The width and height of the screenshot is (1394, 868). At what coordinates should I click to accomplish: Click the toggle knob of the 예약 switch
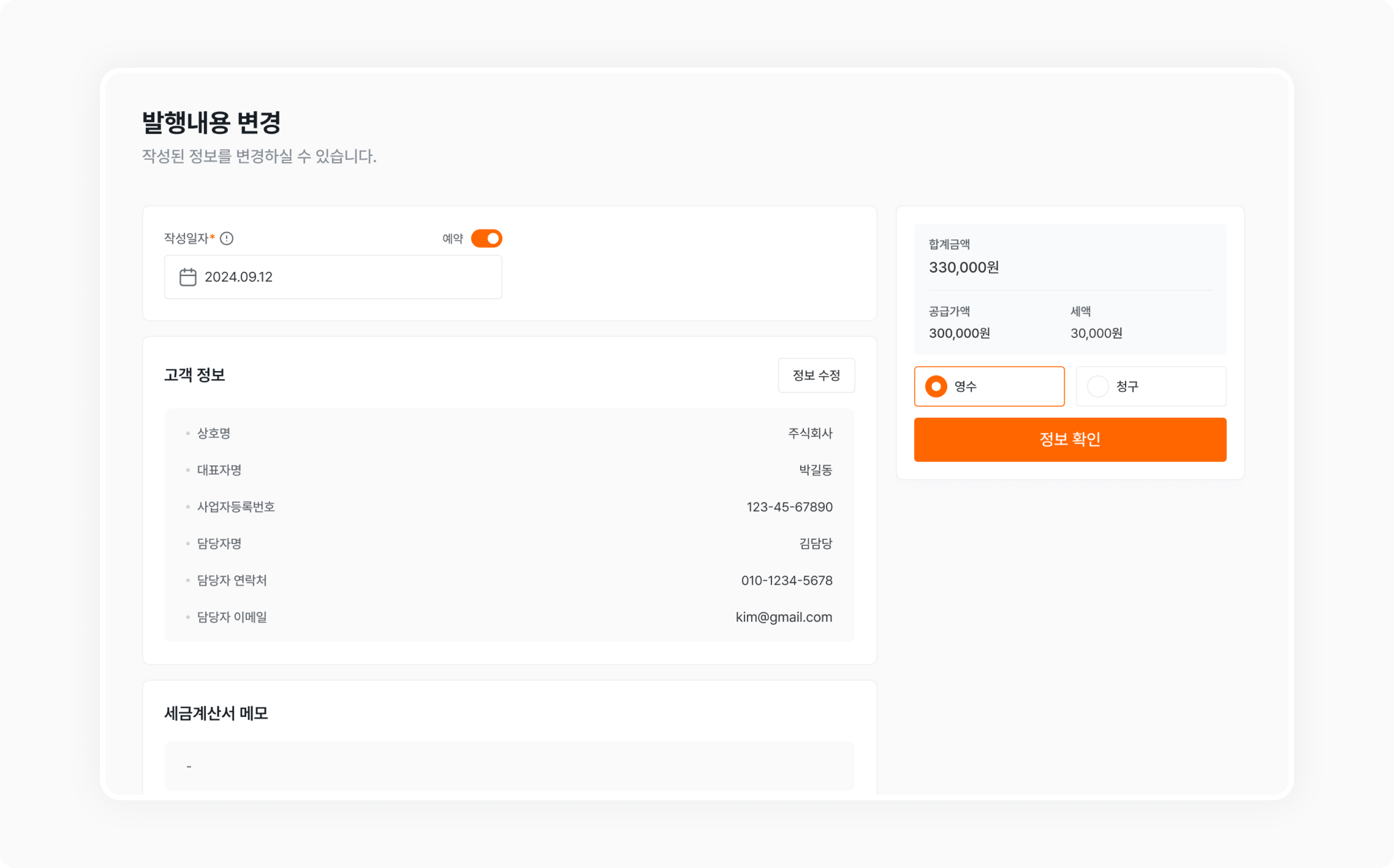493,238
